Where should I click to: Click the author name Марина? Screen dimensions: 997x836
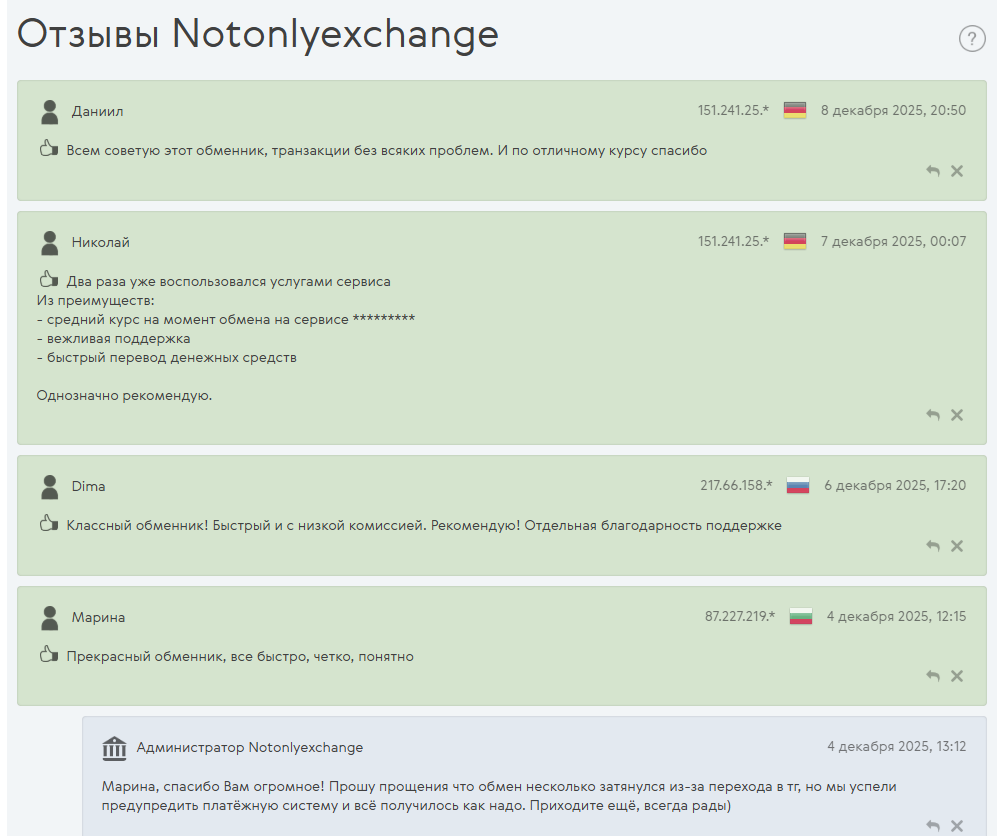point(98,617)
